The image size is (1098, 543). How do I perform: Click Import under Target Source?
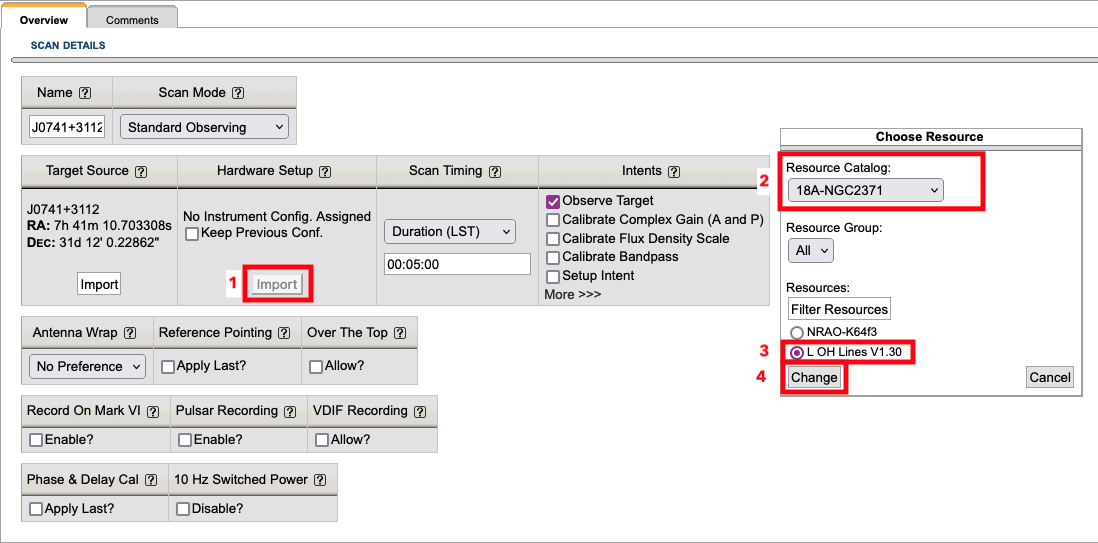click(99, 284)
